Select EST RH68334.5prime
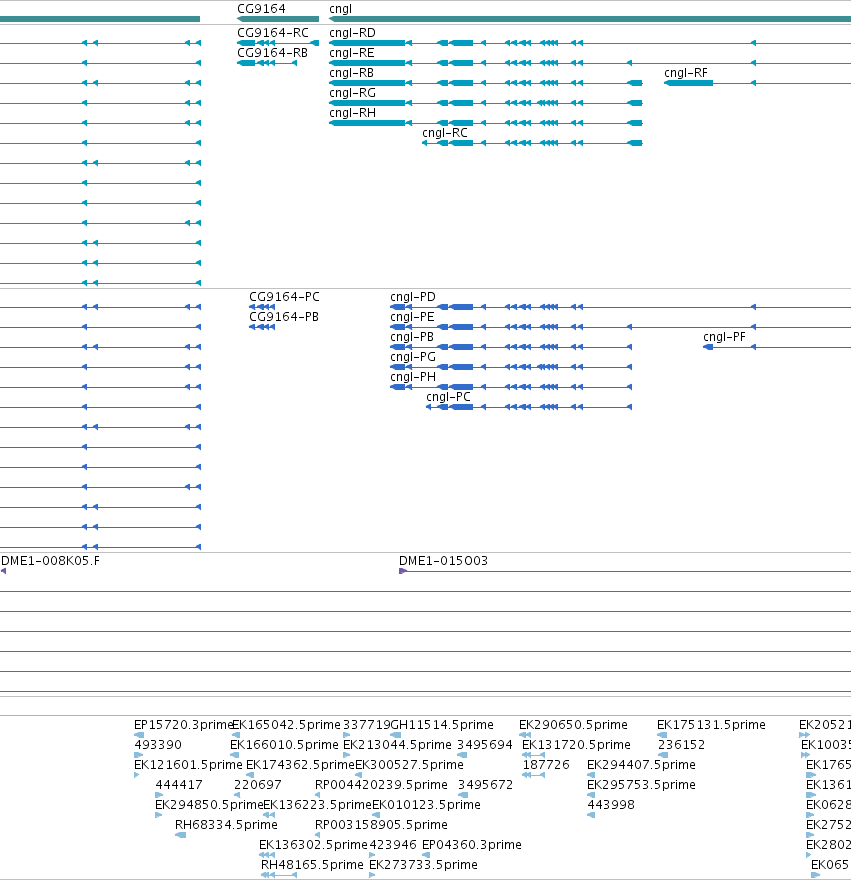851x880 pixels. (x=226, y=825)
